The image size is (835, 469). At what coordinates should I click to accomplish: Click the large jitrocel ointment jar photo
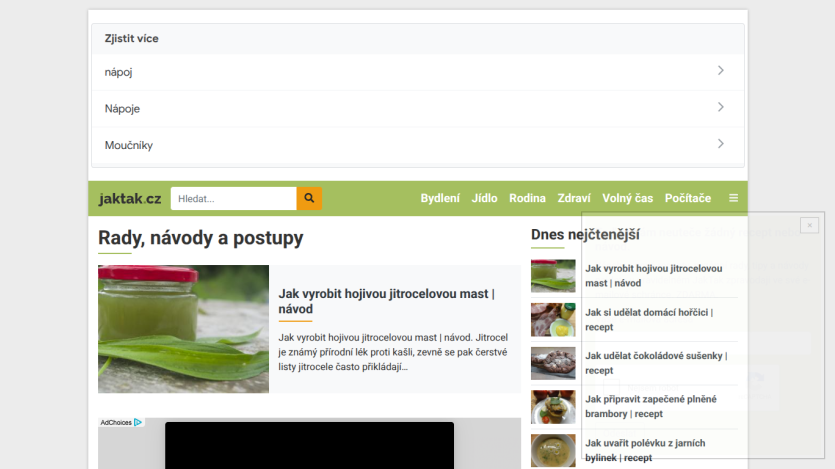pyautogui.click(x=183, y=329)
